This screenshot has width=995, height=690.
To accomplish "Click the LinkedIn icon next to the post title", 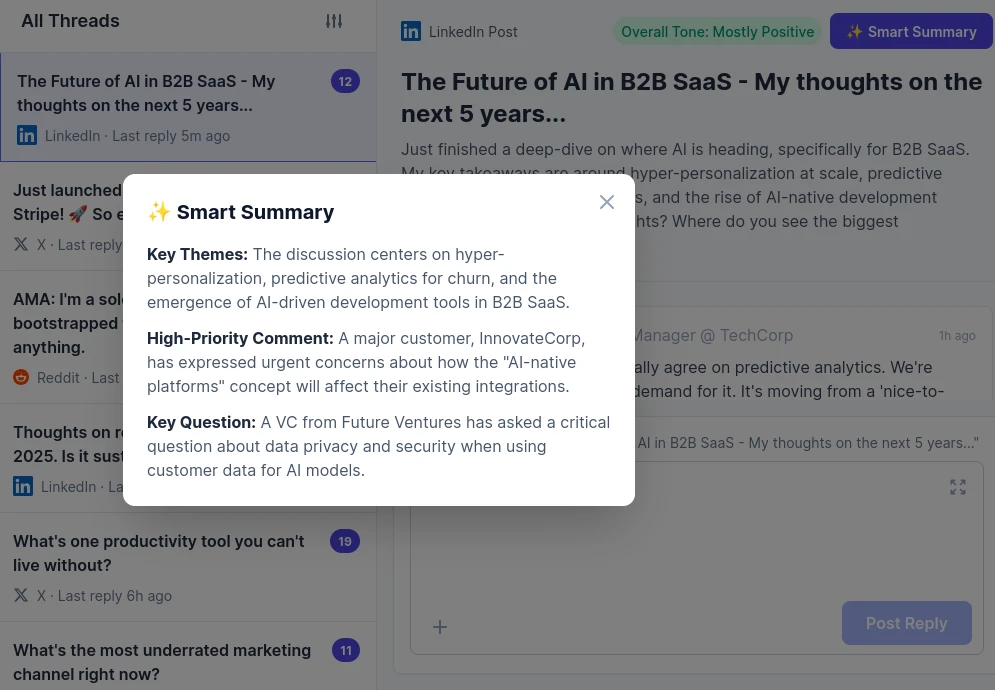I will (x=411, y=31).
